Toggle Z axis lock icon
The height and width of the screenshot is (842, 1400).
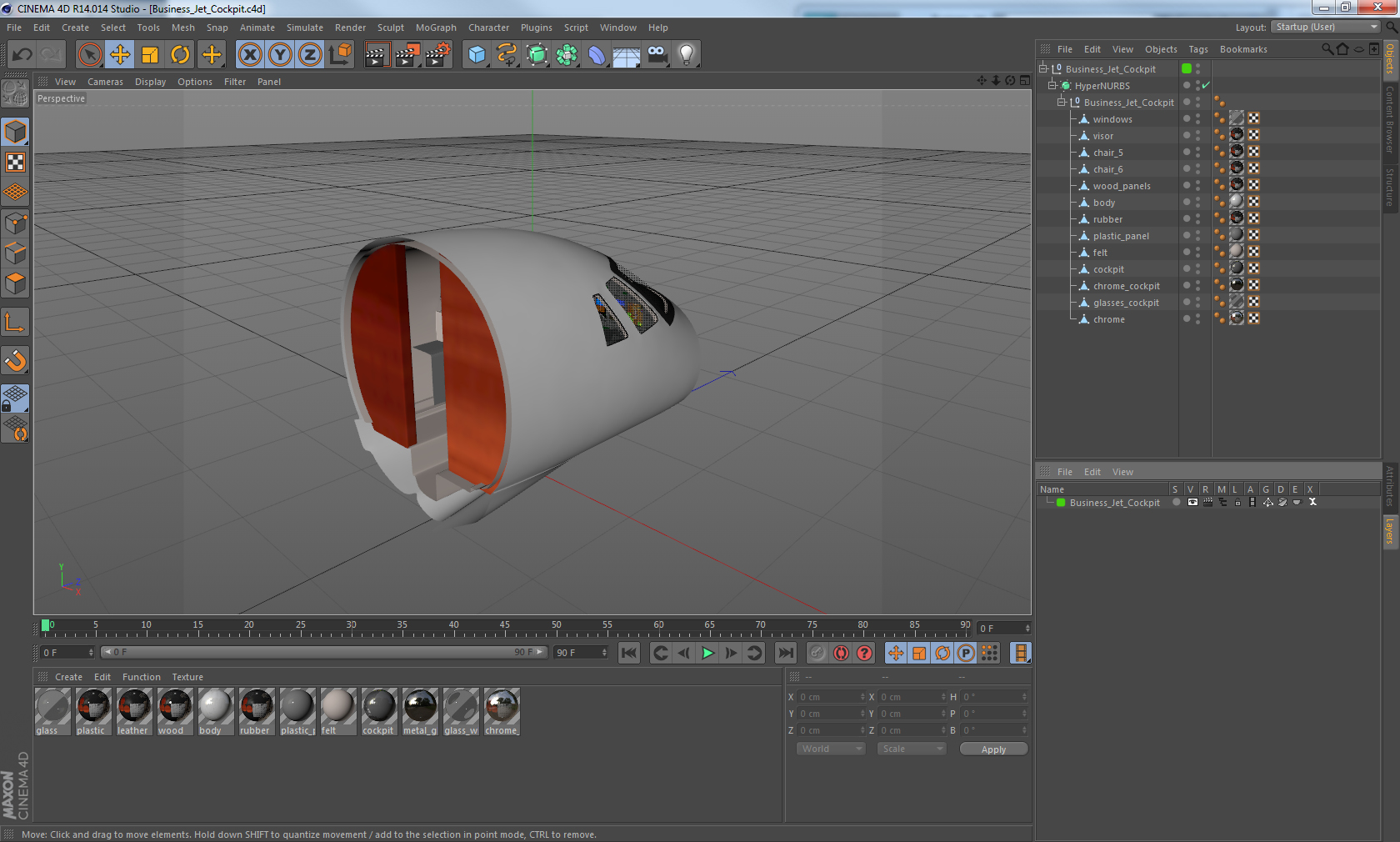point(310,55)
